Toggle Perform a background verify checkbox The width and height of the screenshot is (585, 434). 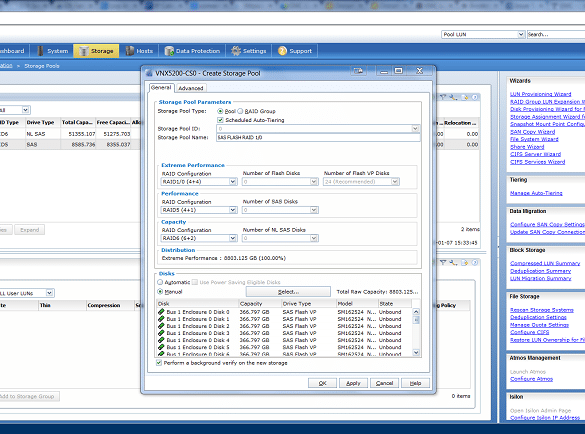click(x=159, y=363)
